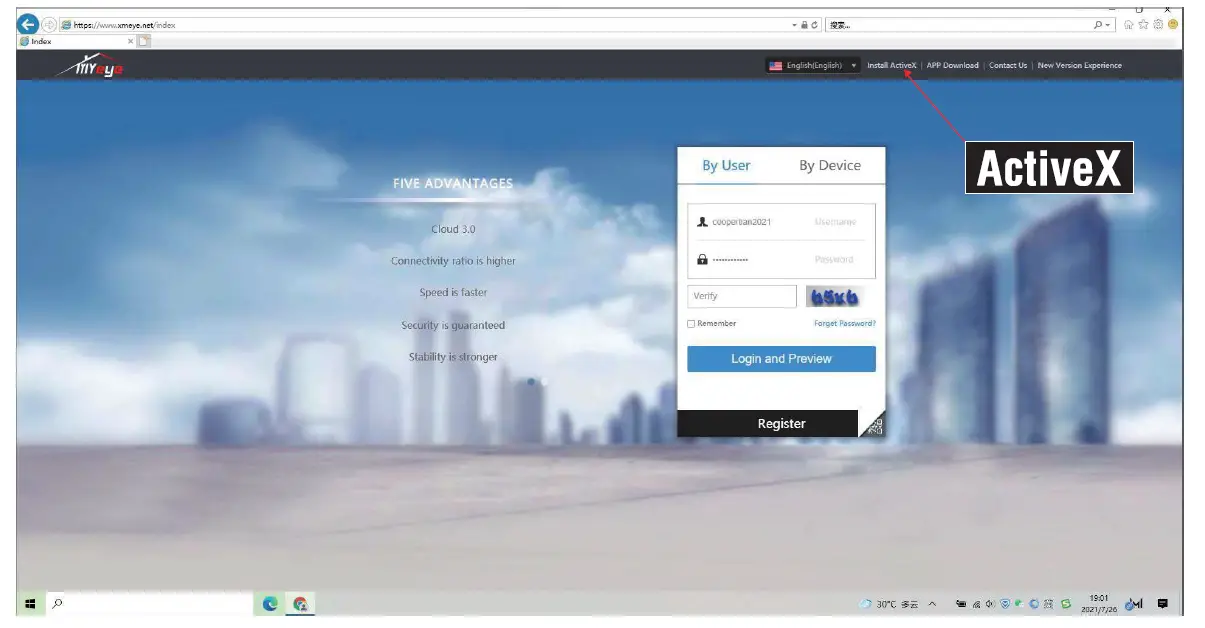Image resolution: width=1205 pixels, height=628 pixels.
Task: Click the Forget Password? link
Action: tap(845, 324)
